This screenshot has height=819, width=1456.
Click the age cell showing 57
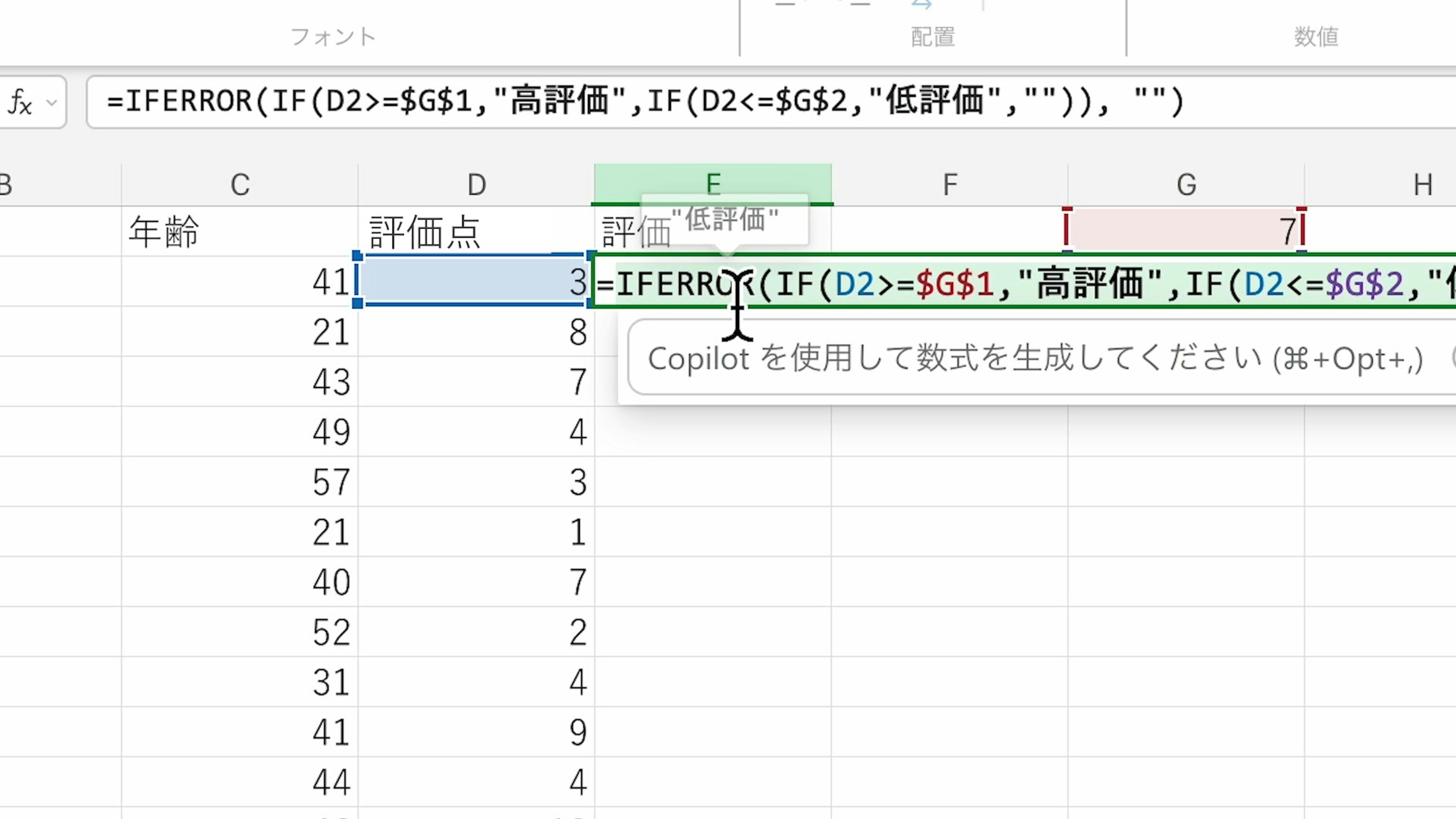(x=240, y=482)
